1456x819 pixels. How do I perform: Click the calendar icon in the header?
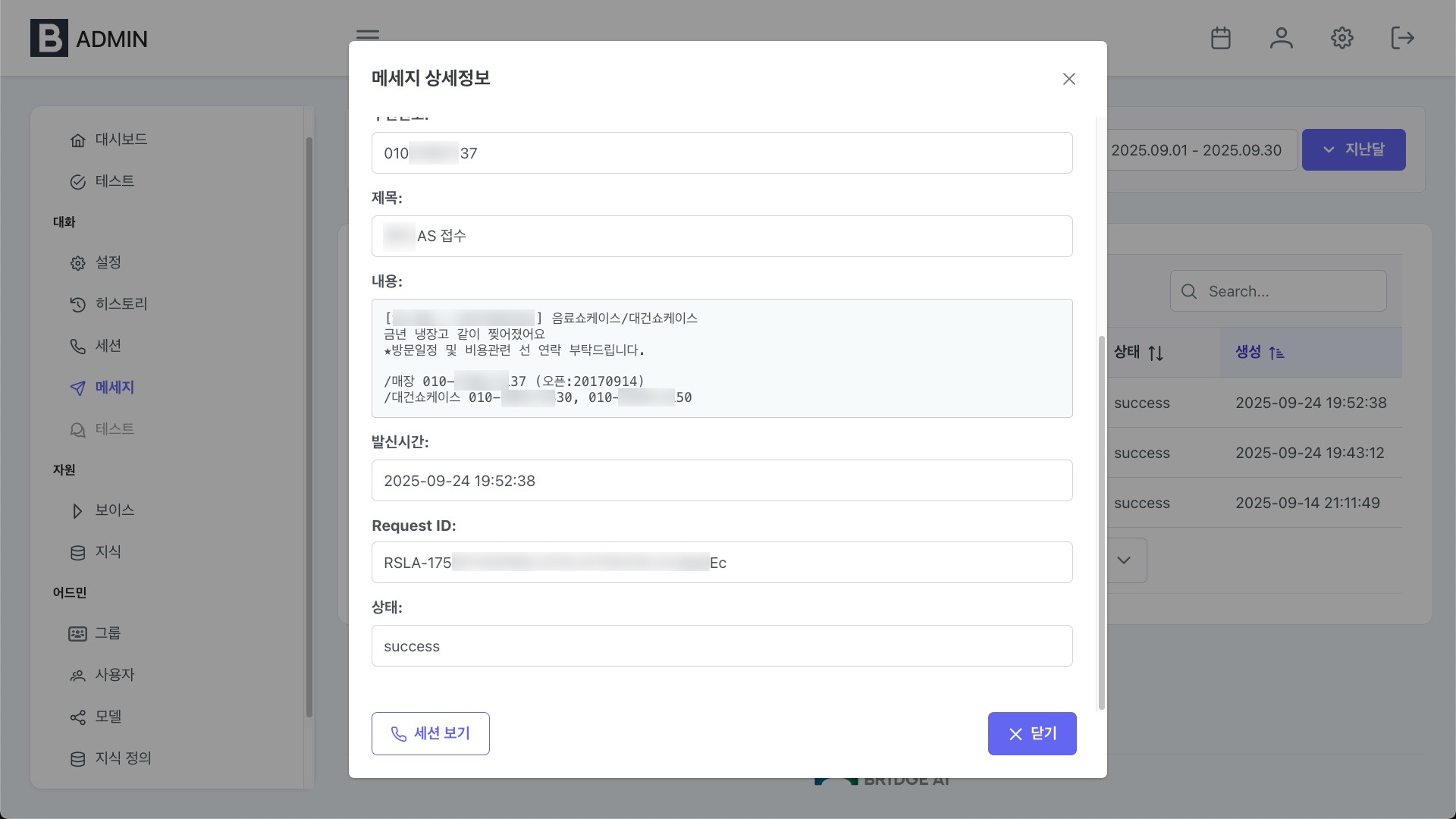coord(1220,38)
